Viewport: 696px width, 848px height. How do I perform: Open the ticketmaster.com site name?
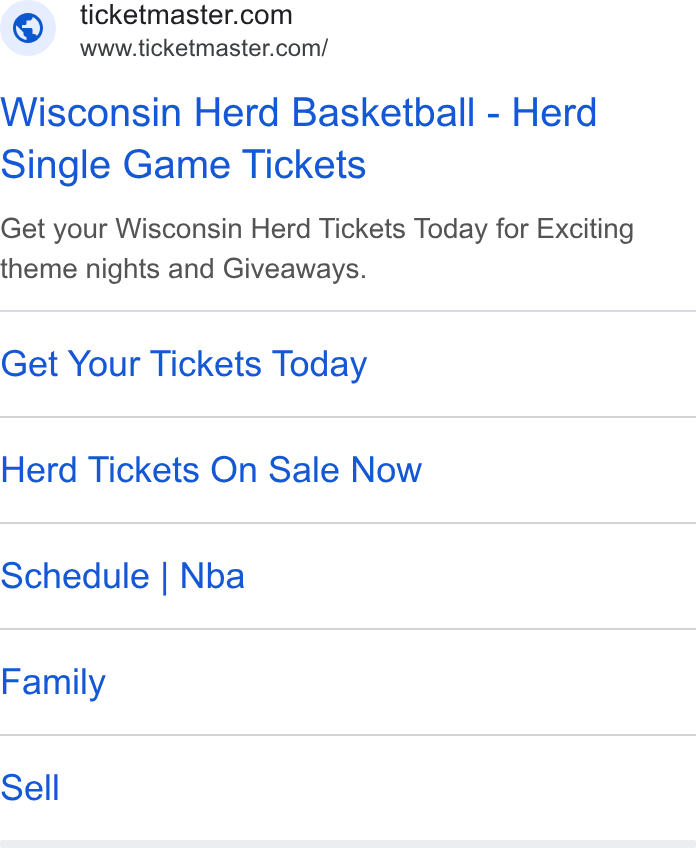186,15
